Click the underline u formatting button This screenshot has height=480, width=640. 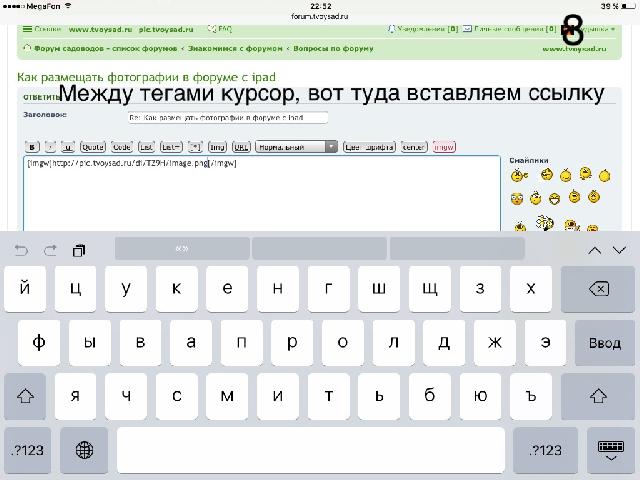pyautogui.click(x=68, y=147)
